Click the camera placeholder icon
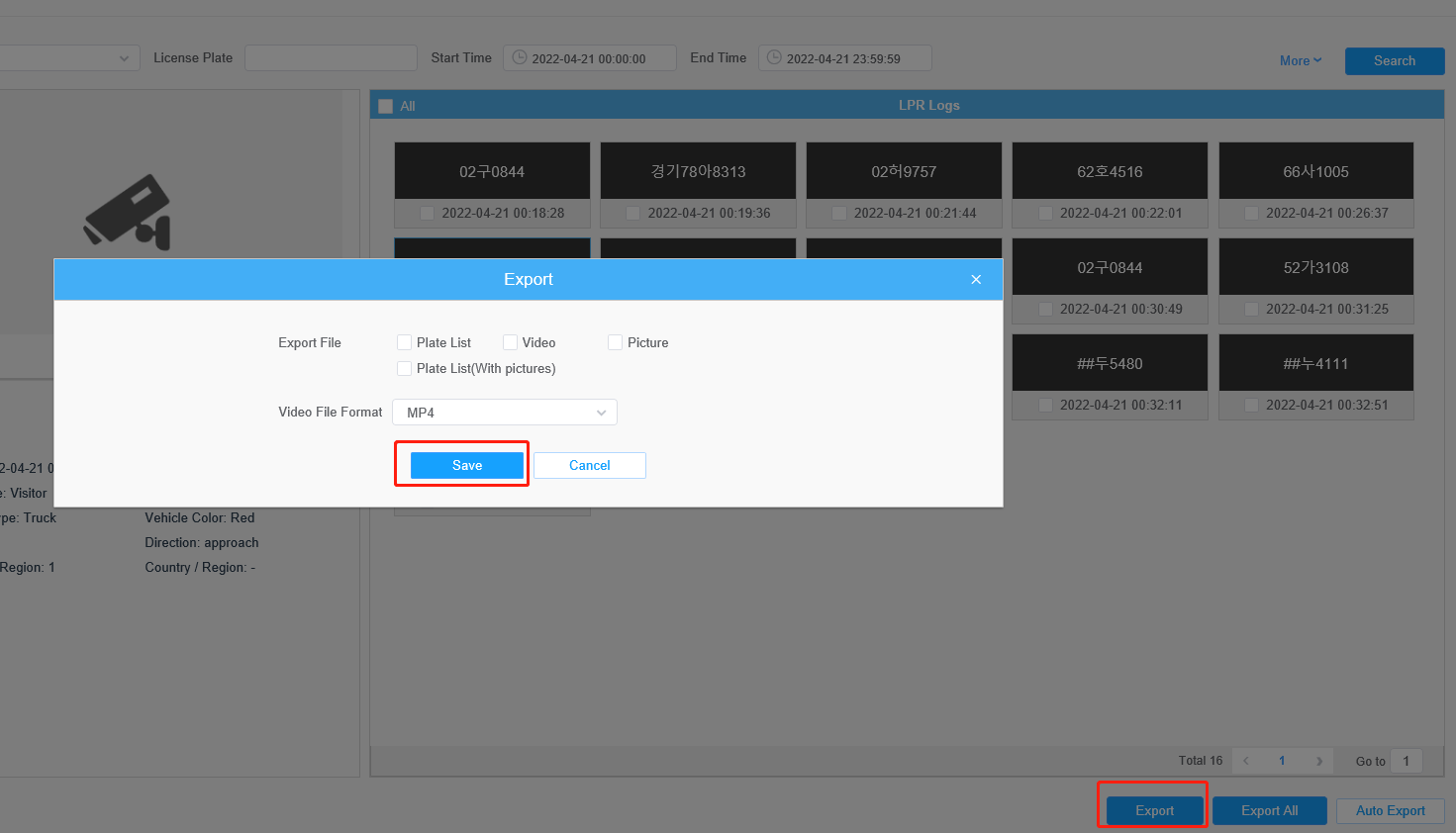The width and height of the screenshot is (1456, 833). point(128,212)
